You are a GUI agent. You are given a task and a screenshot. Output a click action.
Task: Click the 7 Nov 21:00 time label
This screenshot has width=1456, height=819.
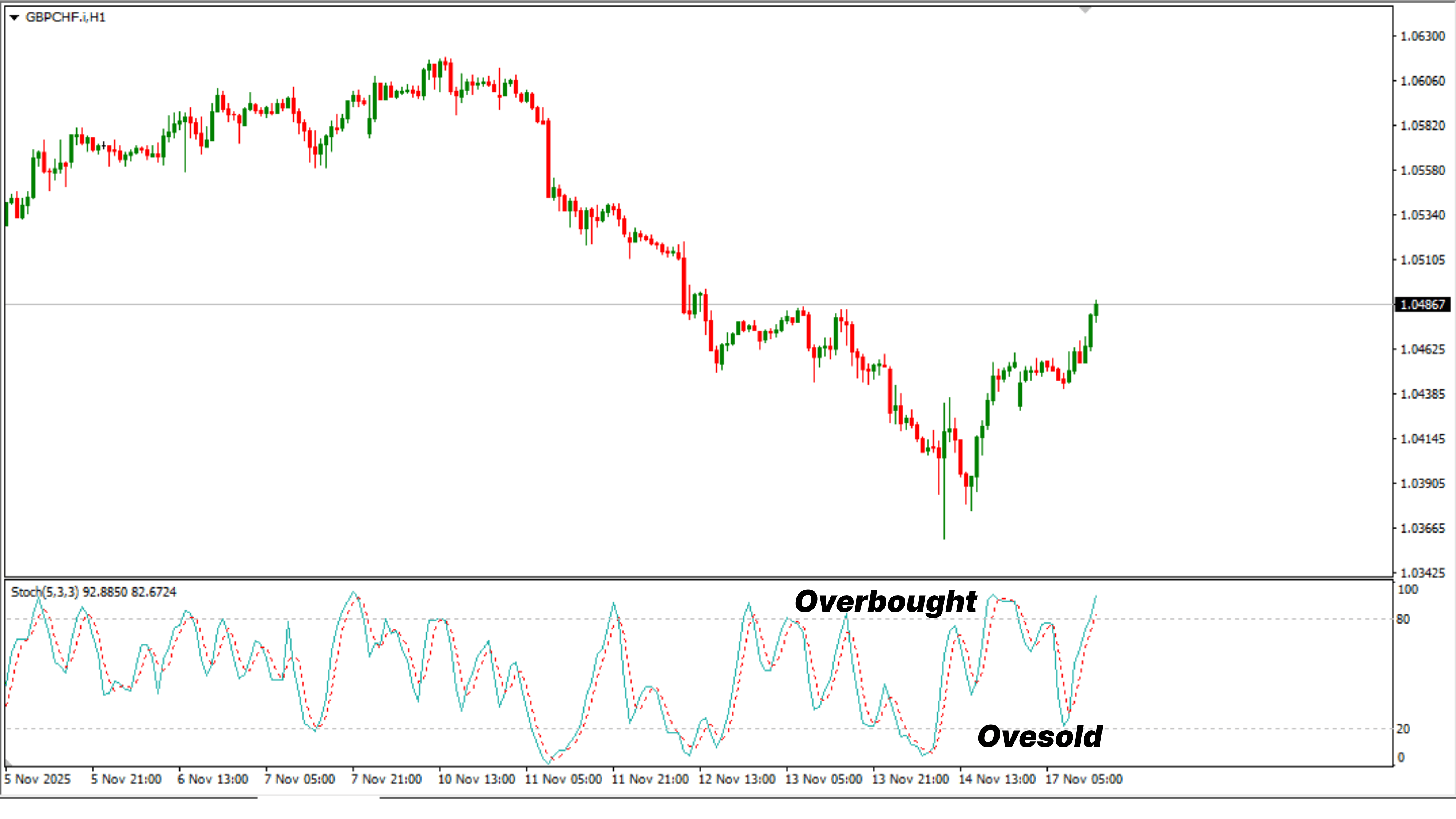pyautogui.click(x=387, y=779)
